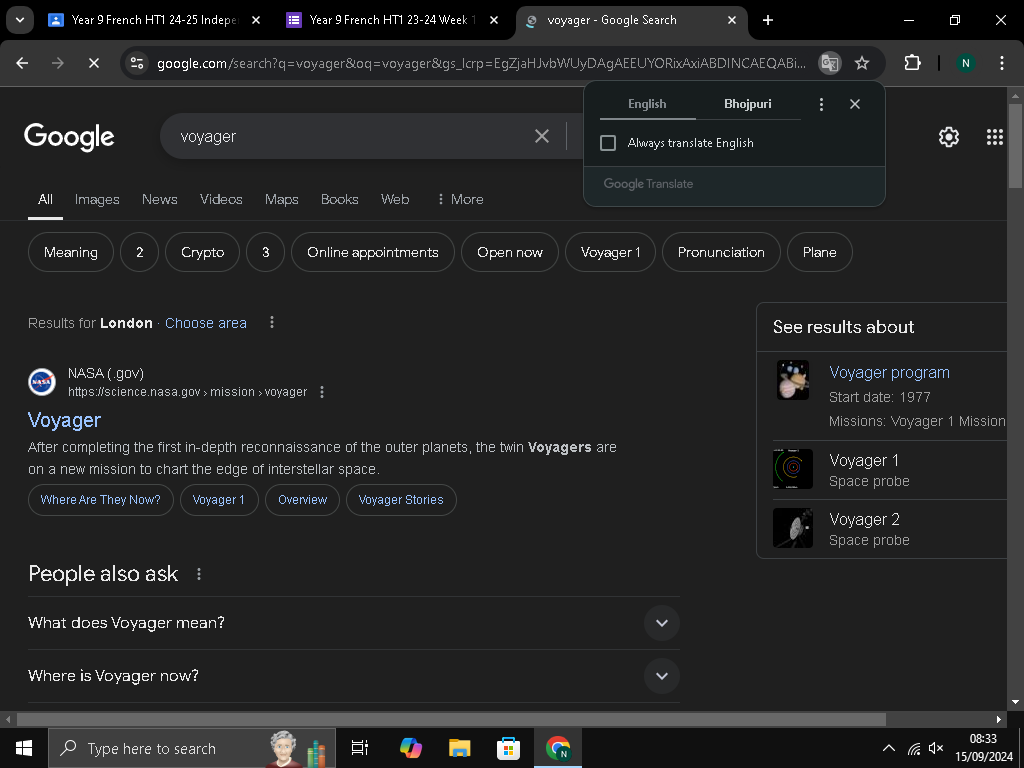Switch to Images results
The image size is (1024, 768).
(97, 200)
